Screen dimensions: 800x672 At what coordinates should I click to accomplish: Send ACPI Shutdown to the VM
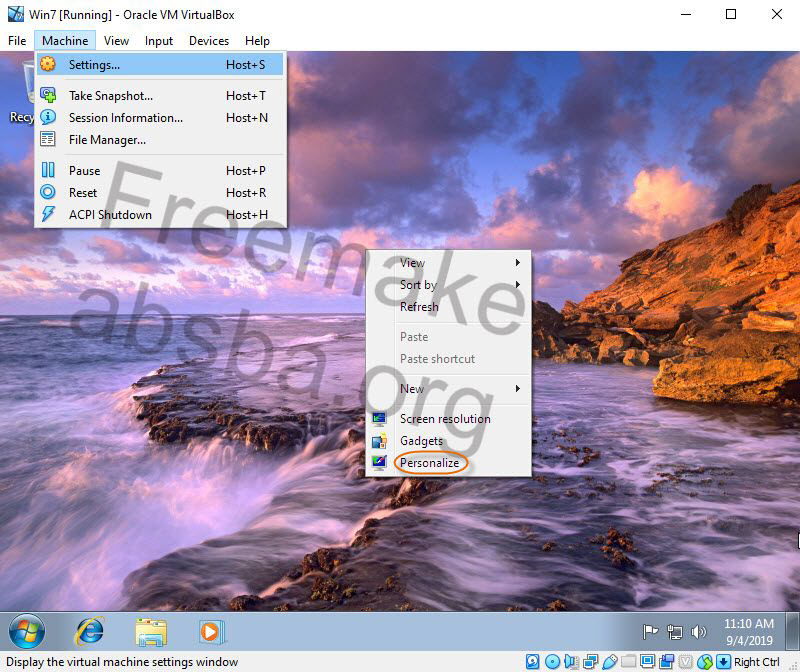tap(160, 214)
